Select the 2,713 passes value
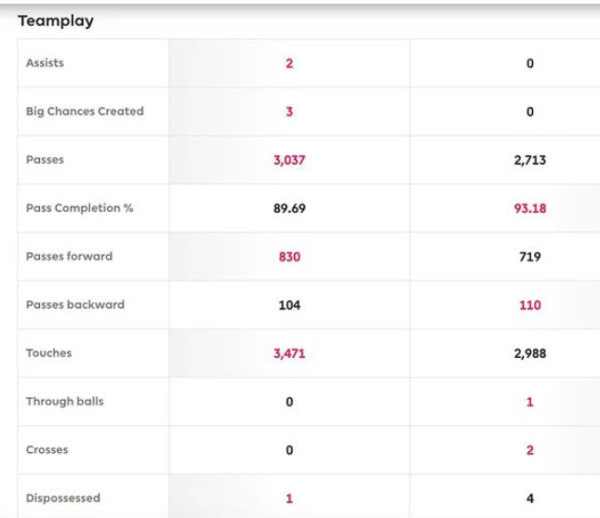The height and width of the screenshot is (518, 600). pos(529,160)
